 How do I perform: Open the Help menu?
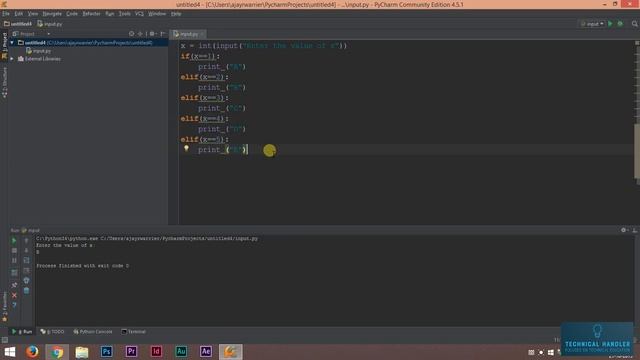176,13
